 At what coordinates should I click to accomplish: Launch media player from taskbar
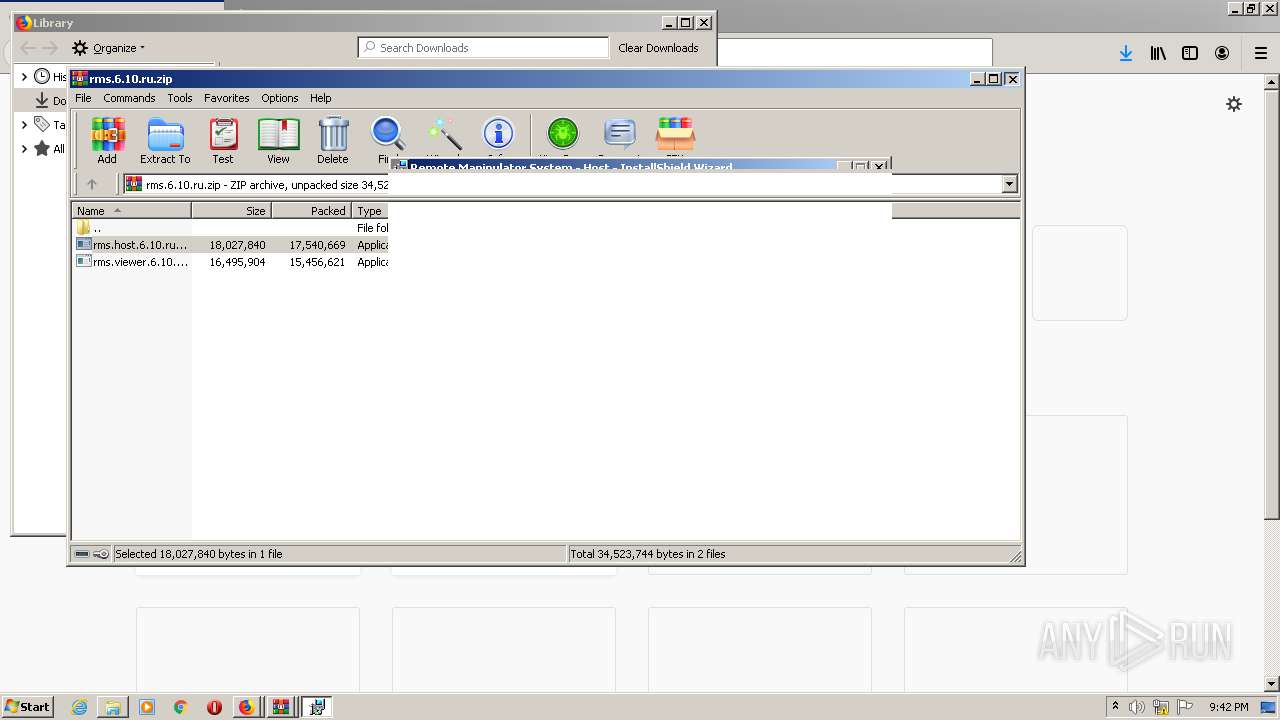[x=147, y=707]
